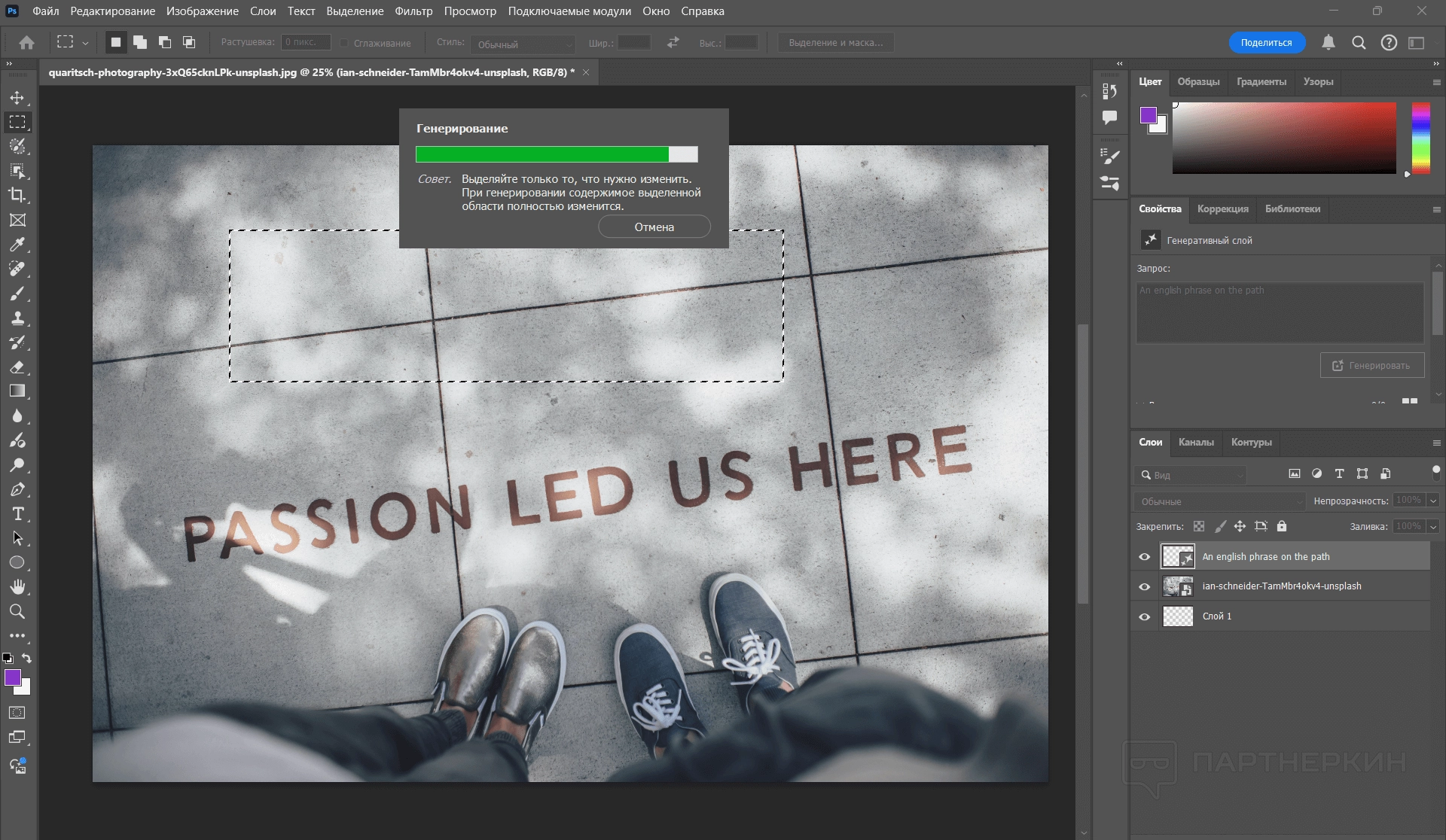Open the notifications bell icon

point(1329,43)
